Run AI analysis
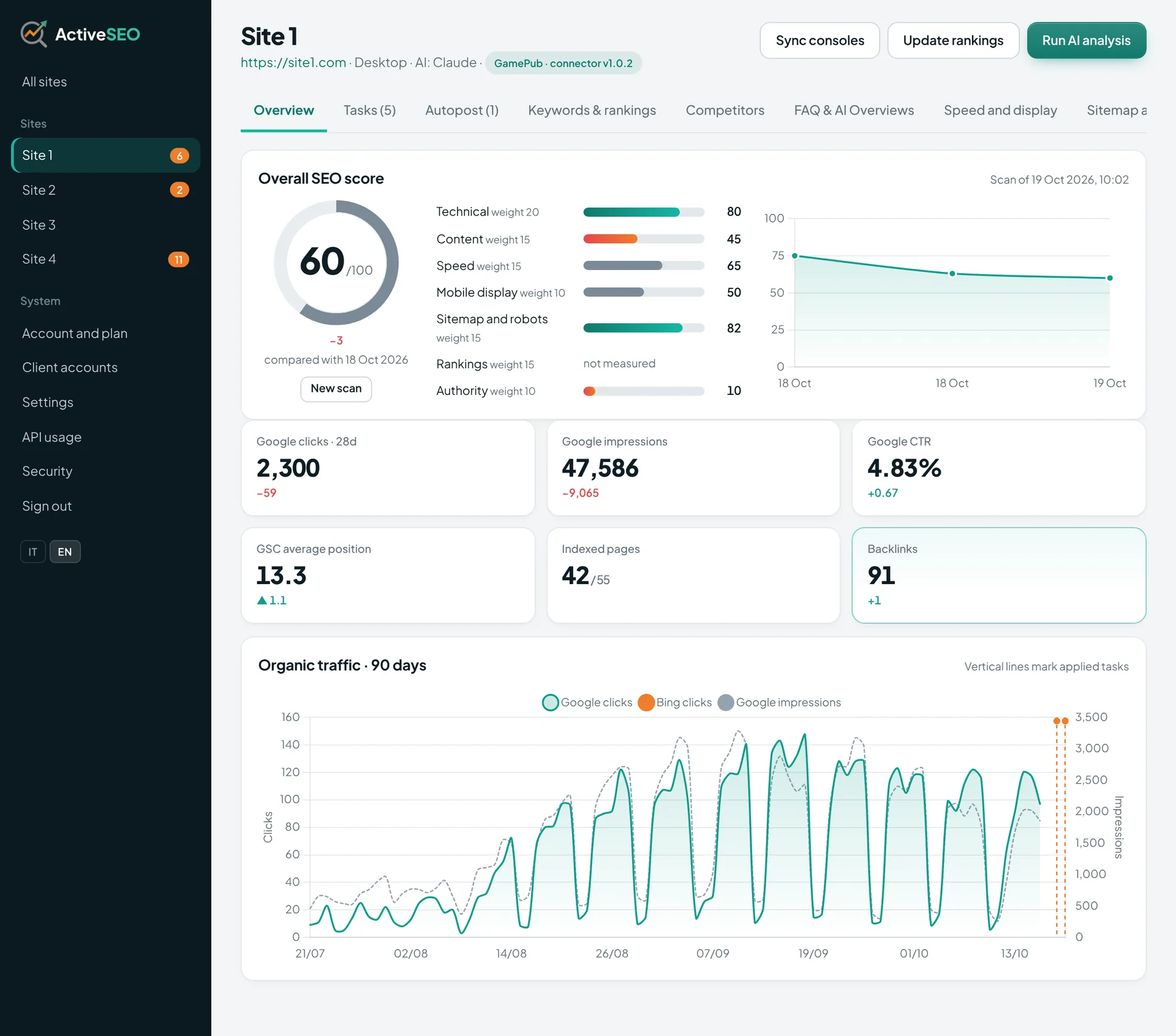1176x1036 pixels. click(x=1086, y=40)
